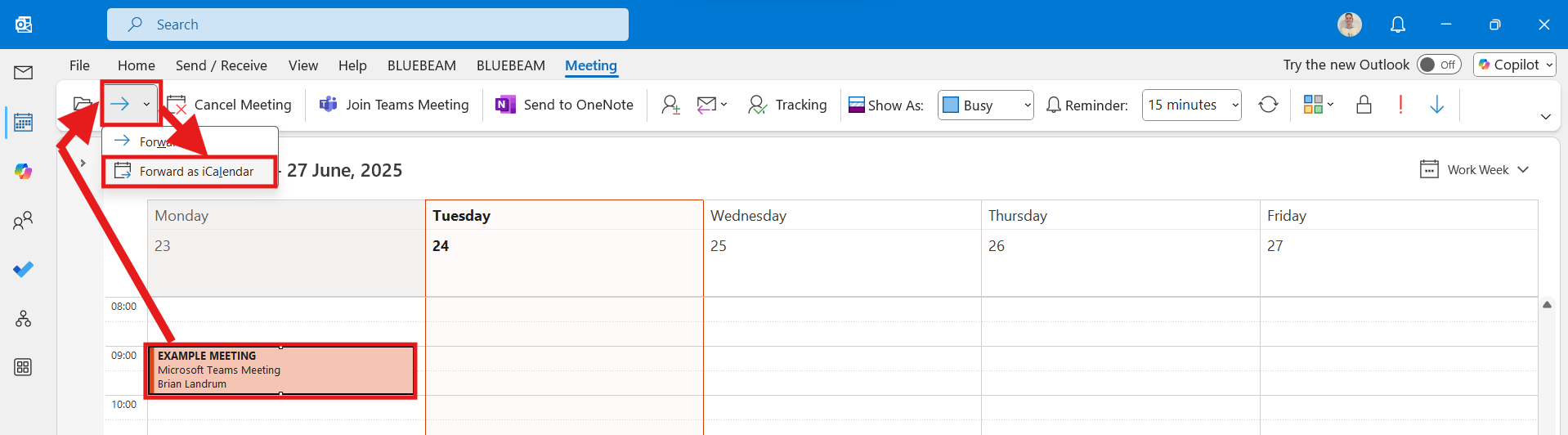Click in the Search box
The height and width of the screenshot is (435, 1568).
(x=368, y=25)
